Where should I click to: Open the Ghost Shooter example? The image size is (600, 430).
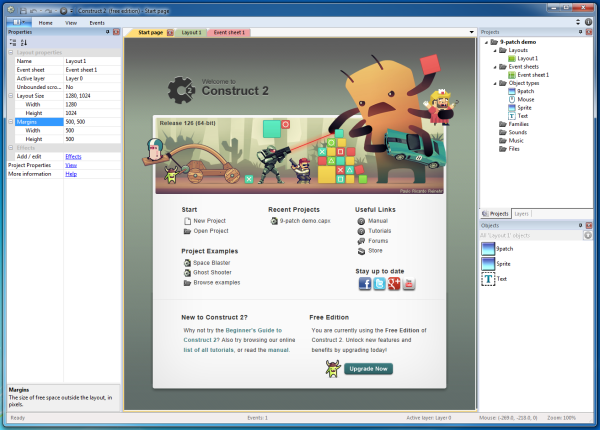[x=208, y=272]
